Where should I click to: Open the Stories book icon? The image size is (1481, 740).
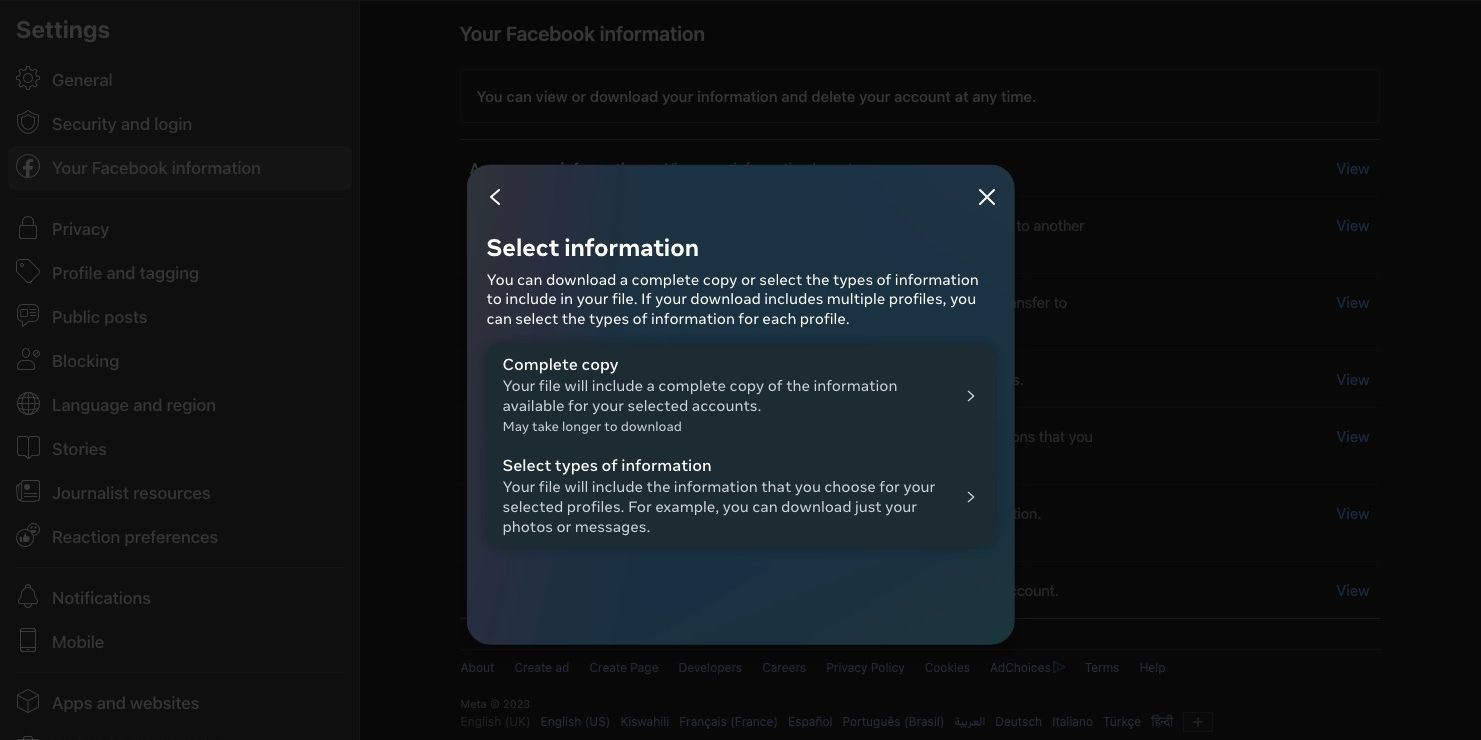pos(28,449)
